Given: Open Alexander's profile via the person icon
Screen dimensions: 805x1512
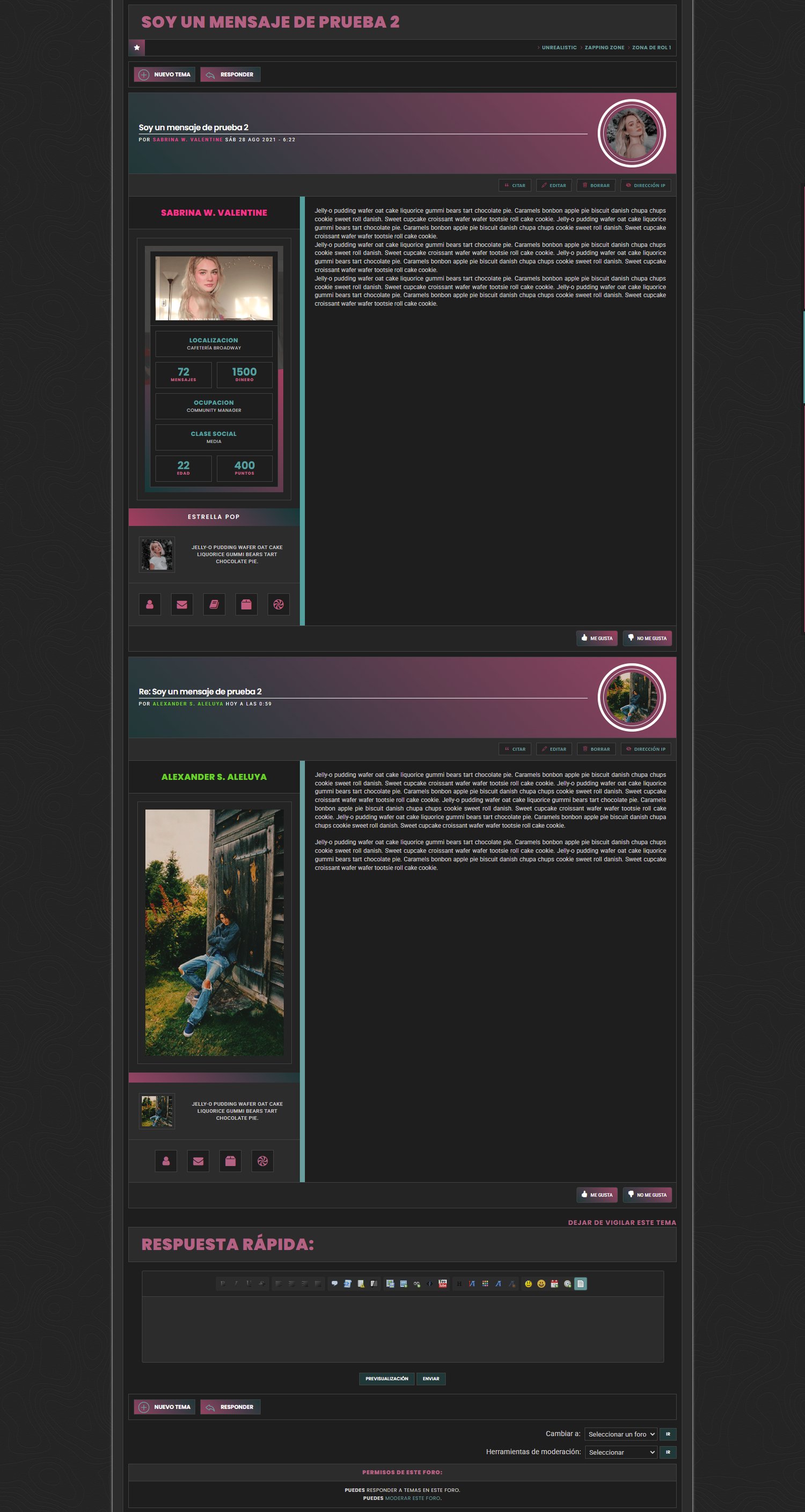Looking at the screenshot, I should pyautogui.click(x=166, y=1160).
